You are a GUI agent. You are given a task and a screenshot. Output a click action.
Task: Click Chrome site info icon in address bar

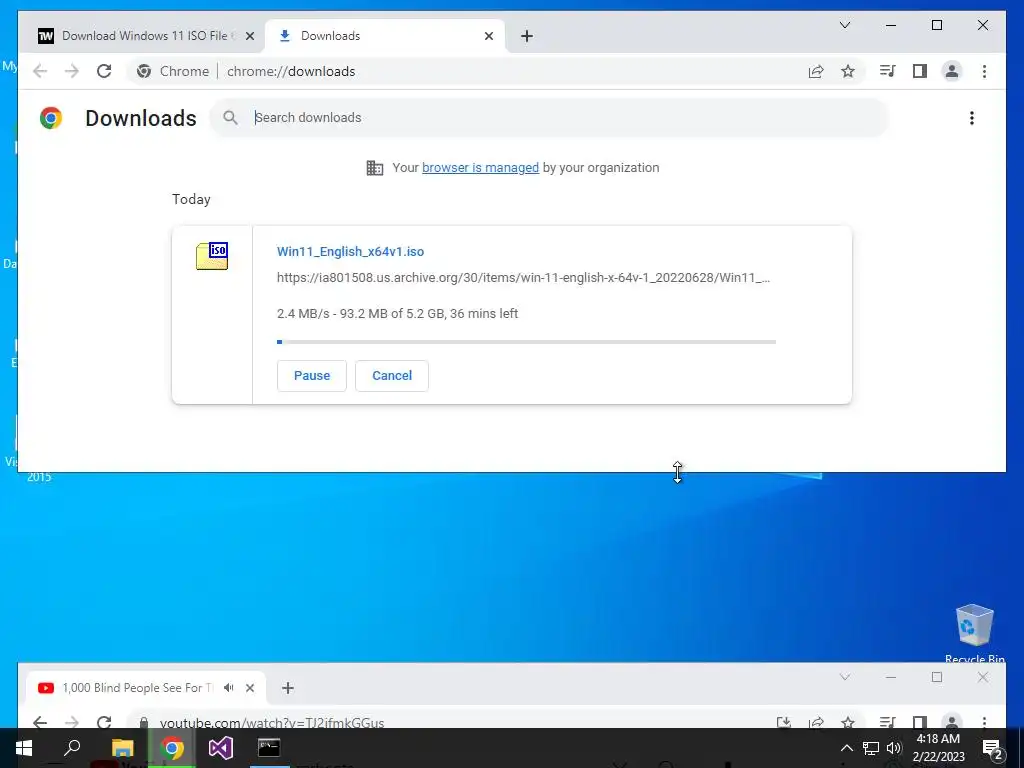click(144, 71)
